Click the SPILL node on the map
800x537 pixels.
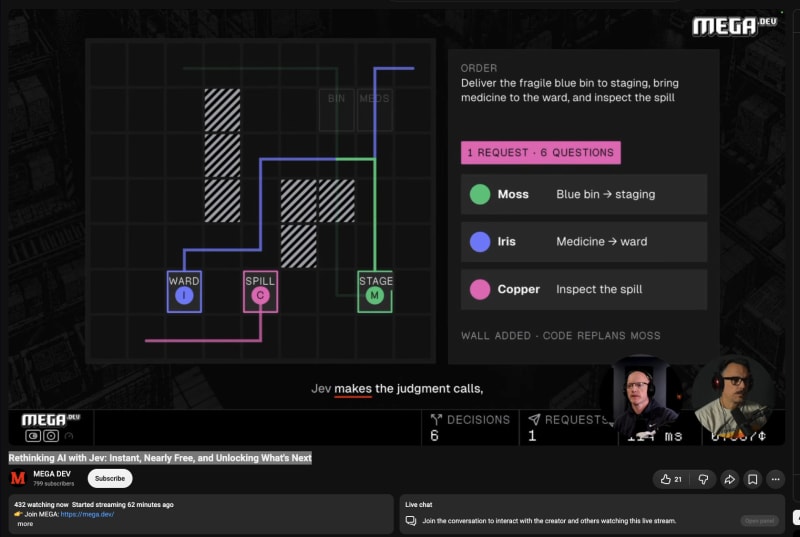[260, 292]
